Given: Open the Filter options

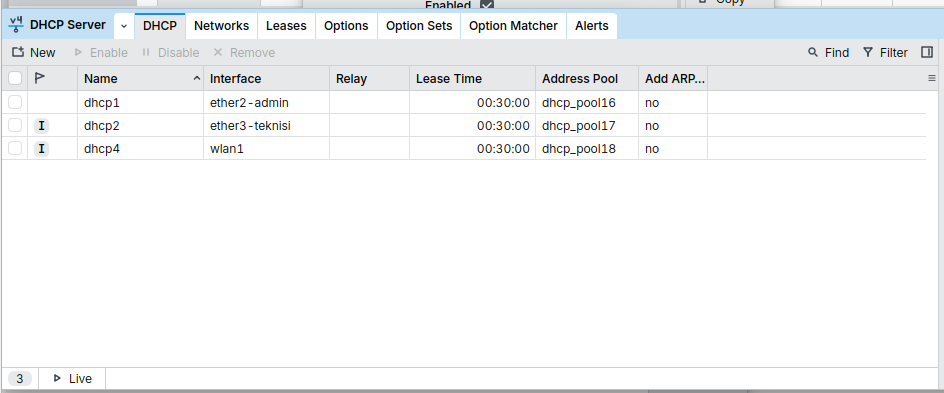Looking at the screenshot, I should click(x=885, y=52).
